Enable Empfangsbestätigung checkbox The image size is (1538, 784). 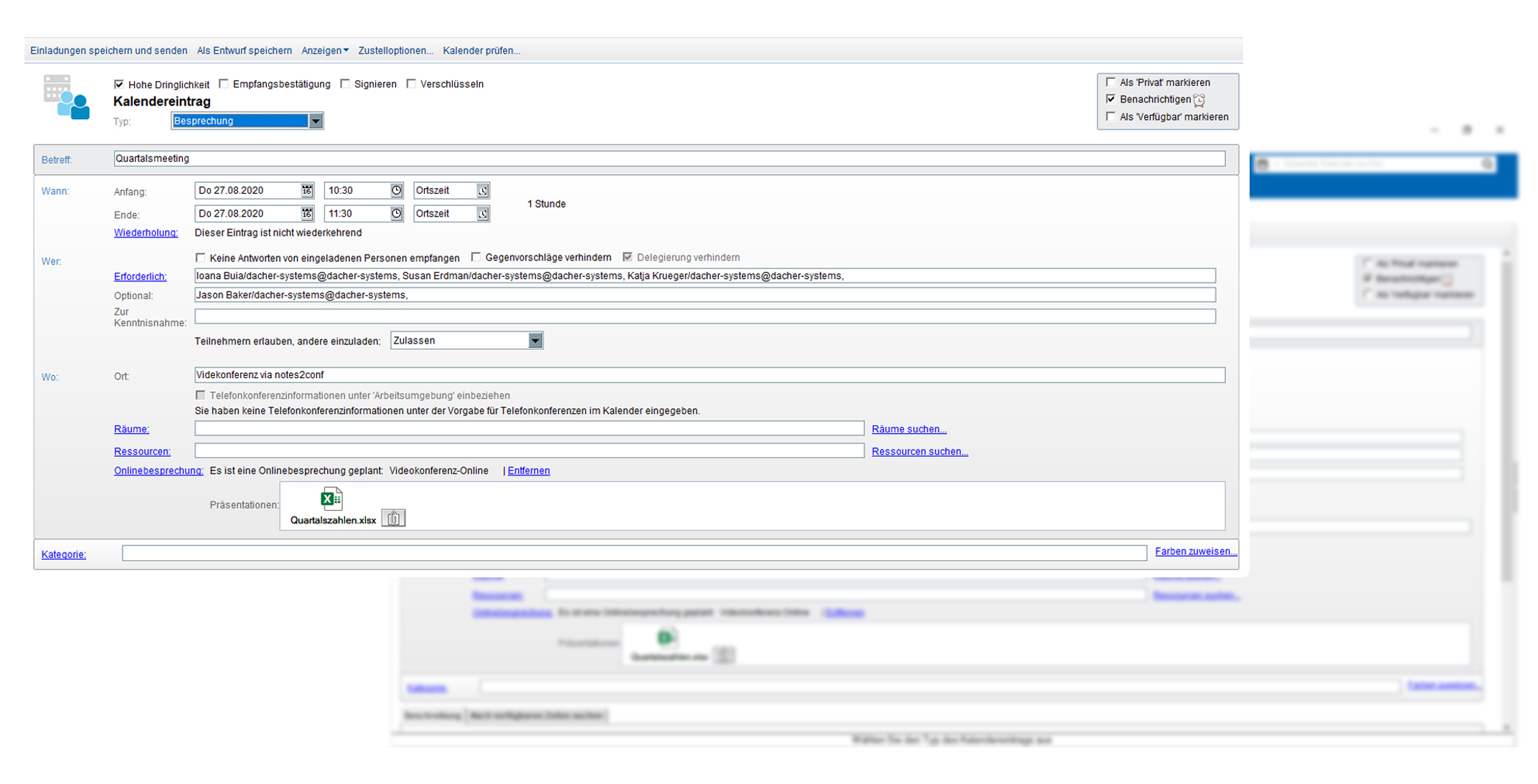tap(224, 84)
